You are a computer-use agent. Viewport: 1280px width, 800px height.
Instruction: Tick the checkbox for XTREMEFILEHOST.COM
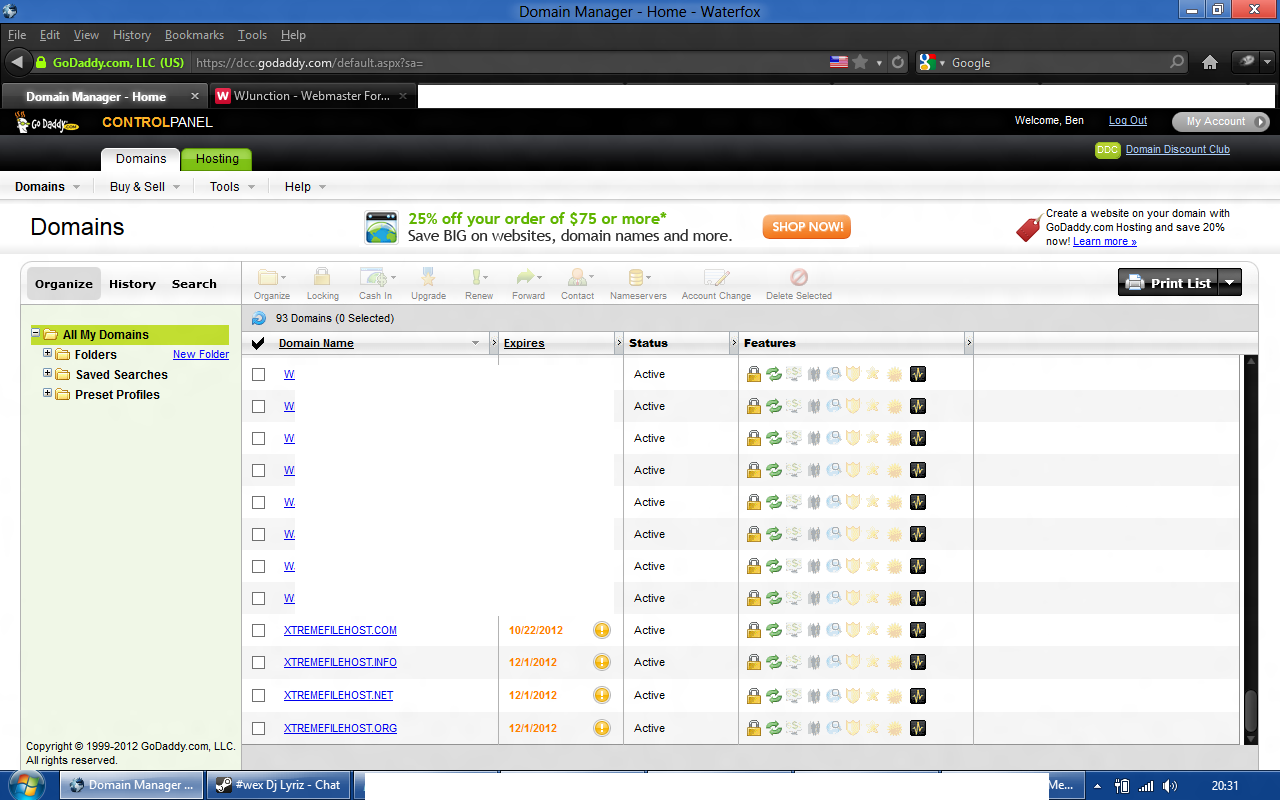(x=259, y=630)
